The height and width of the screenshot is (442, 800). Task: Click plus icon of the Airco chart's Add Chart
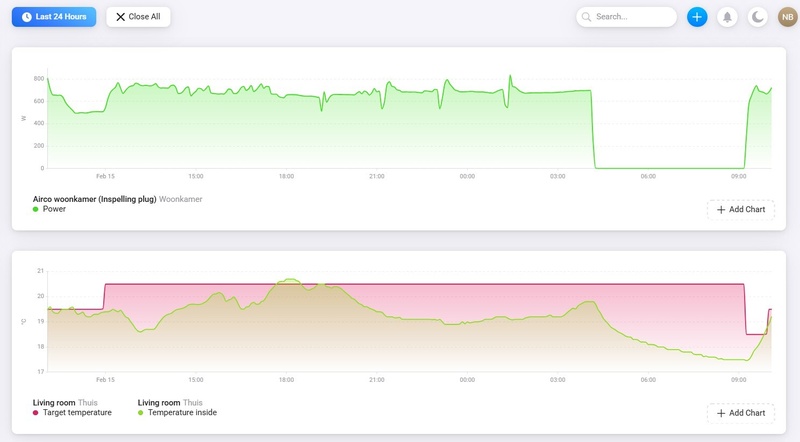coord(722,209)
